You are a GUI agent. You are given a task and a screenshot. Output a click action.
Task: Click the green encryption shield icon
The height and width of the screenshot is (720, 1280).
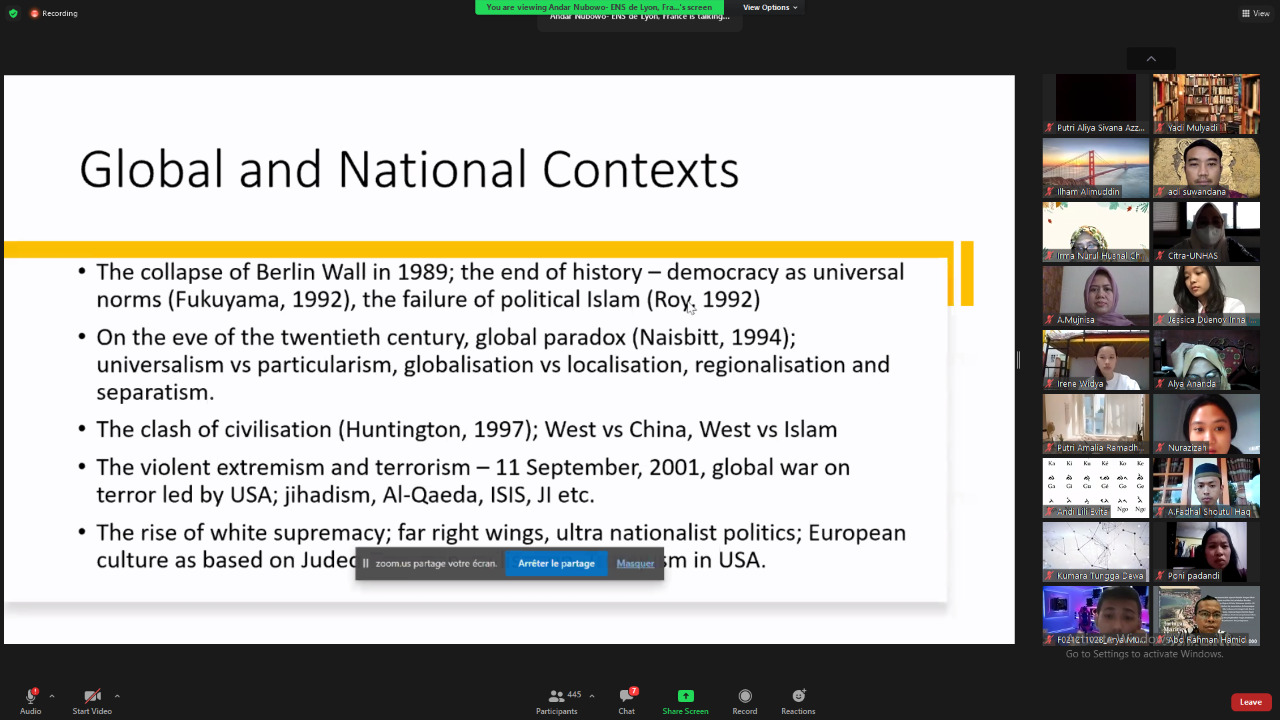point(13,13)
